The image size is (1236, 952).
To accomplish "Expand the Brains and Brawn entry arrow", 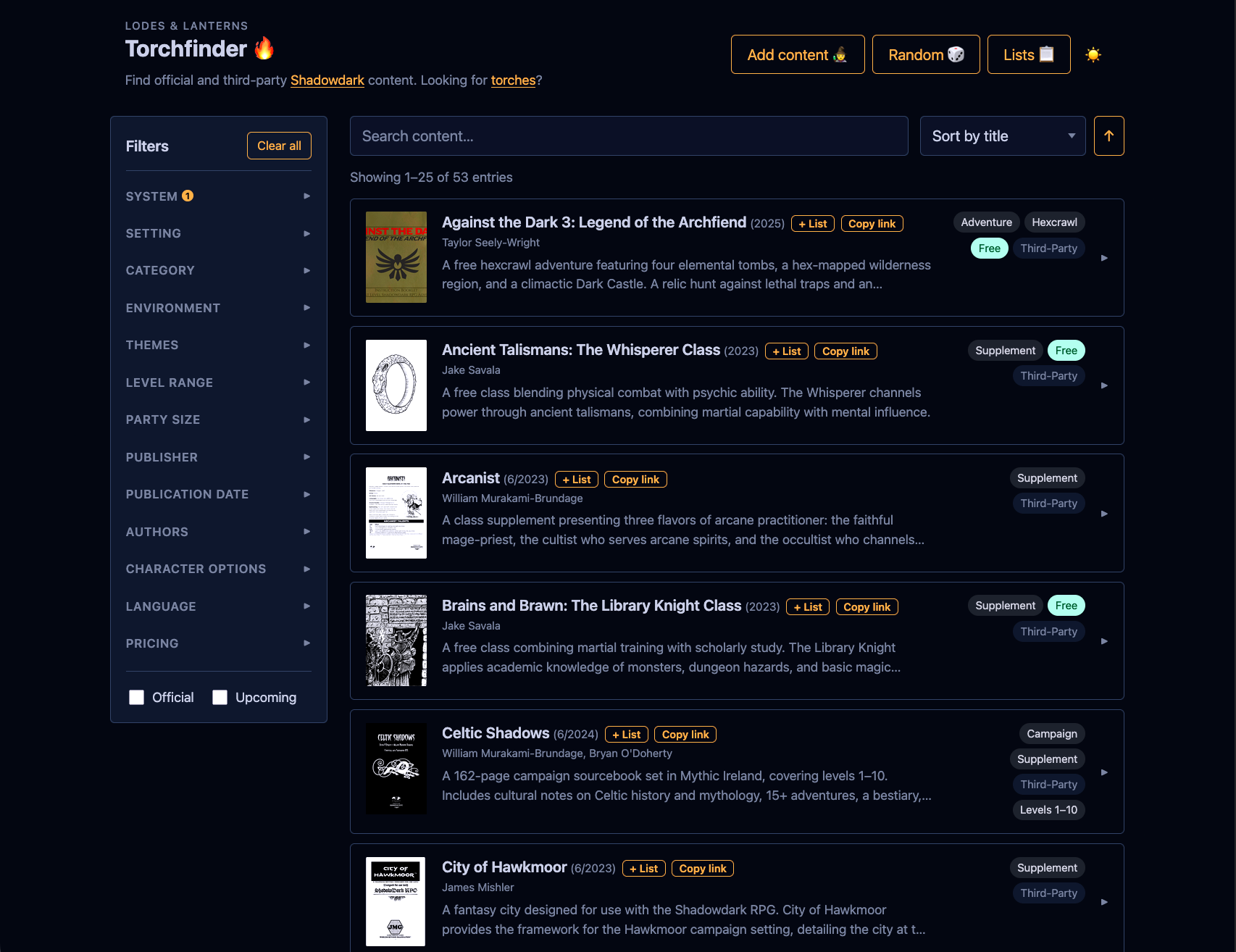I will click(1104, 641).
